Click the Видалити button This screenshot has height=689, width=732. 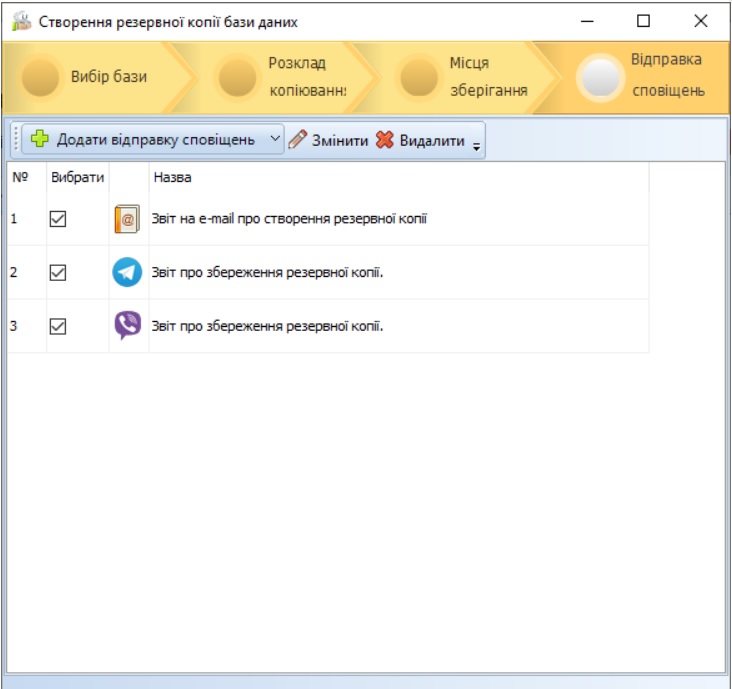point(420,140)
